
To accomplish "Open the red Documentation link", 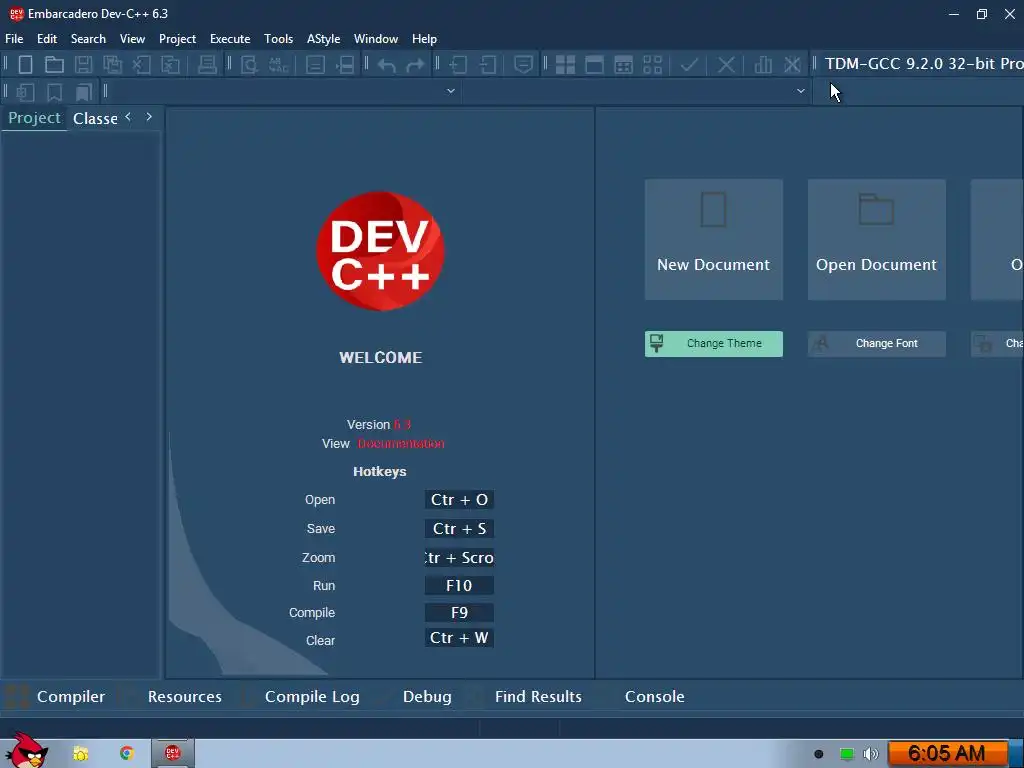I will click(401, 443).
